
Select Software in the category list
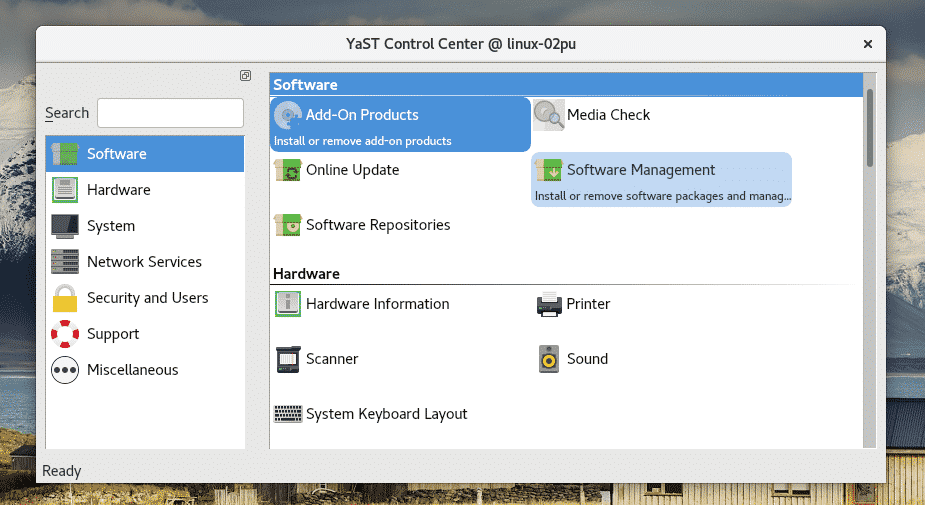(x=145, y=154)
